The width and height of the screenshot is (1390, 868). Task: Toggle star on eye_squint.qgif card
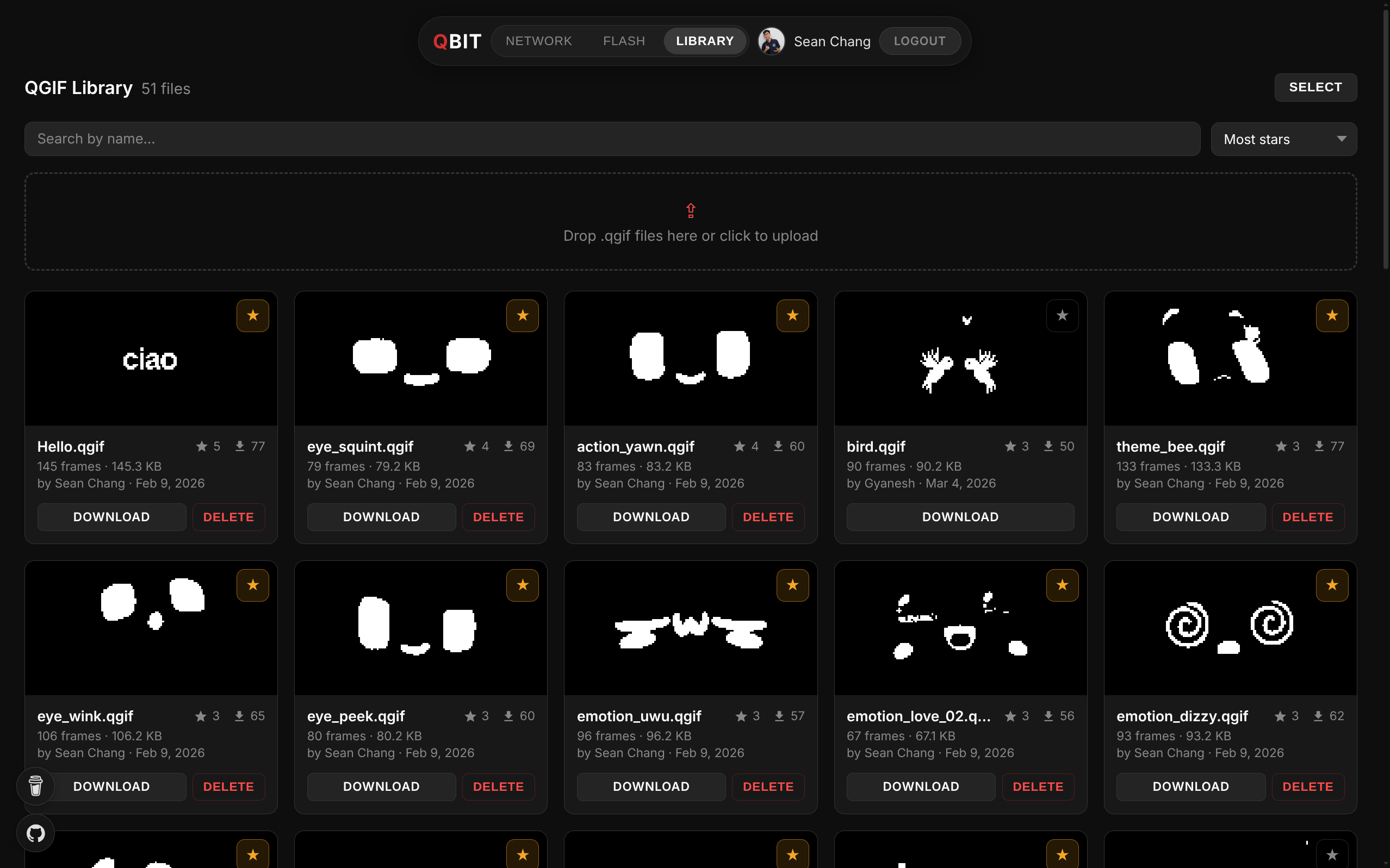point(522,315)
